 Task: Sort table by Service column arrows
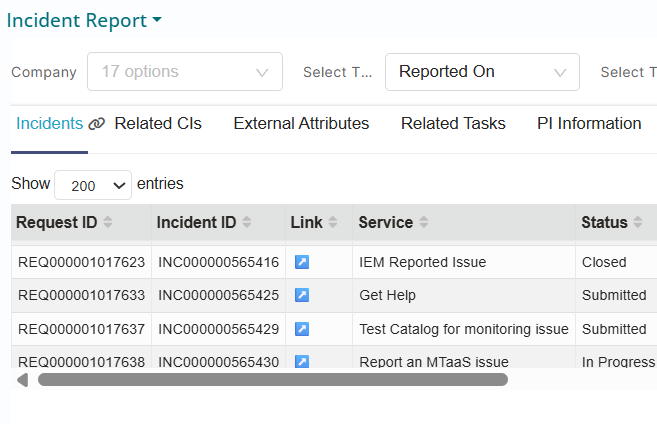[x=424, y=222]
